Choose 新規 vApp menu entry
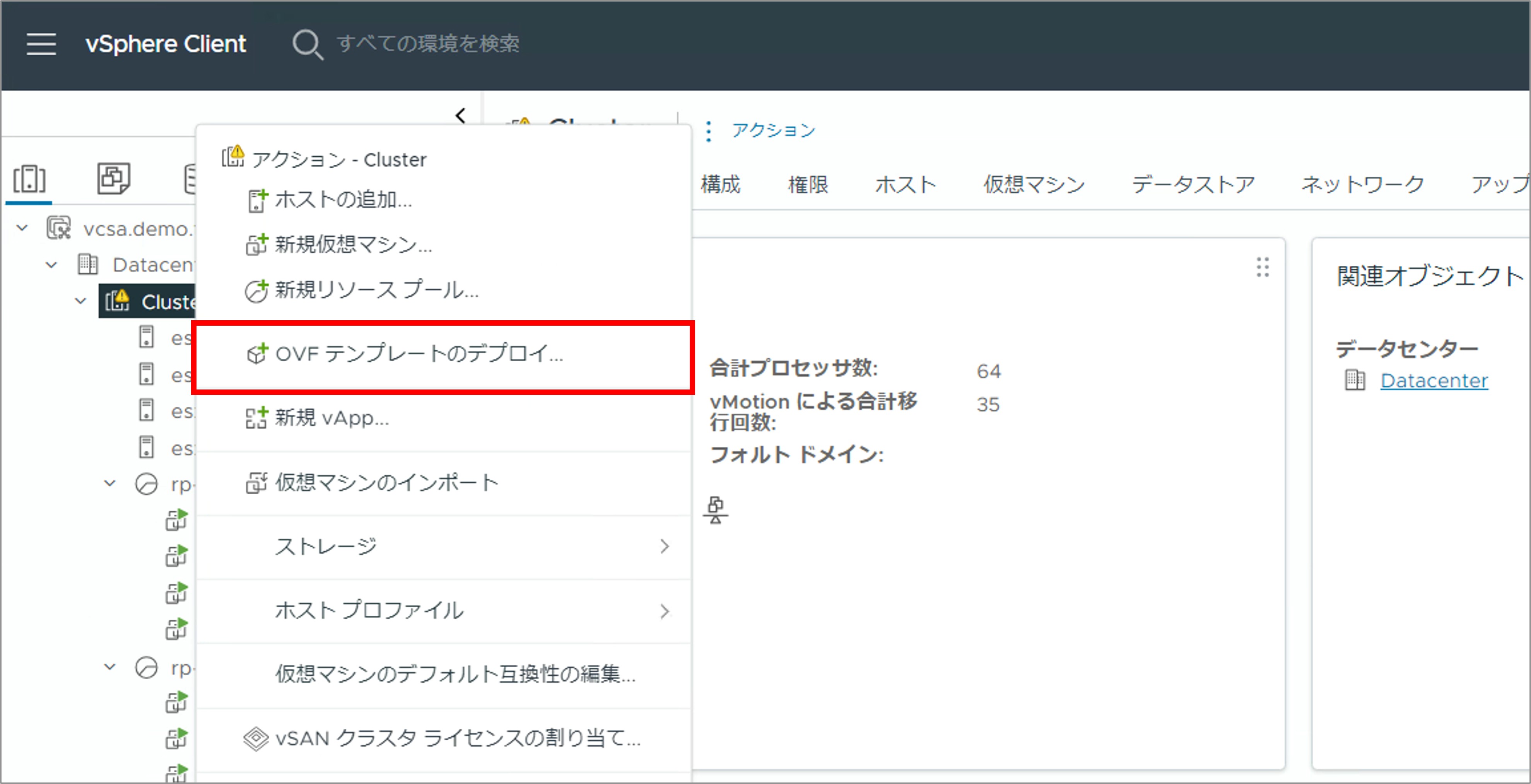 (x=443, y=418)
